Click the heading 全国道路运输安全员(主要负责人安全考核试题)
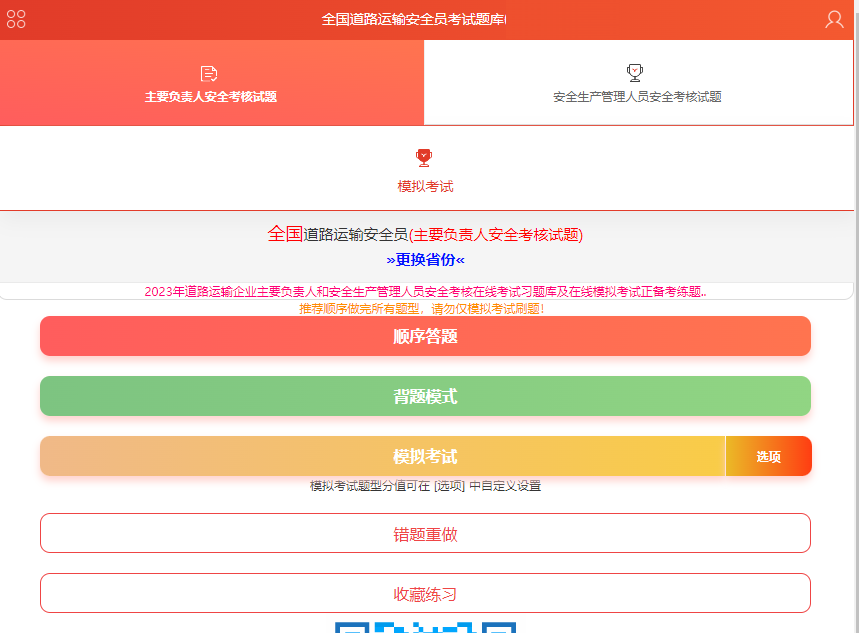 (425, 235)
